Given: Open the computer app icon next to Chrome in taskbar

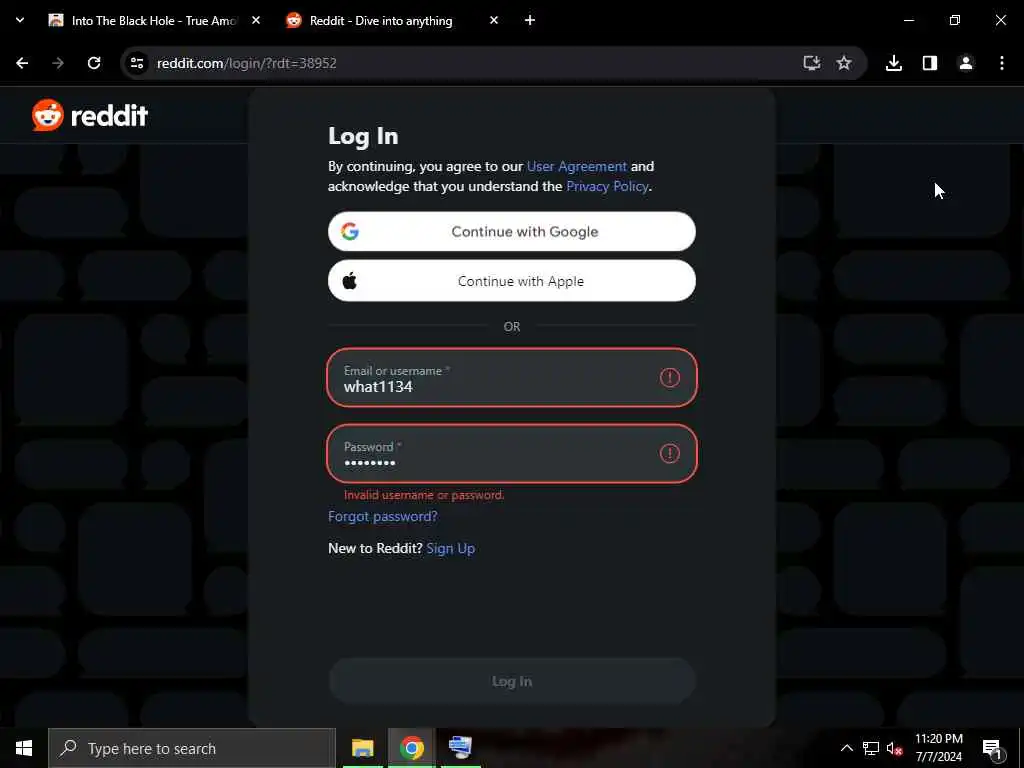Looking at the screenshot, I should pyautogui.click(x=460, y=748).
